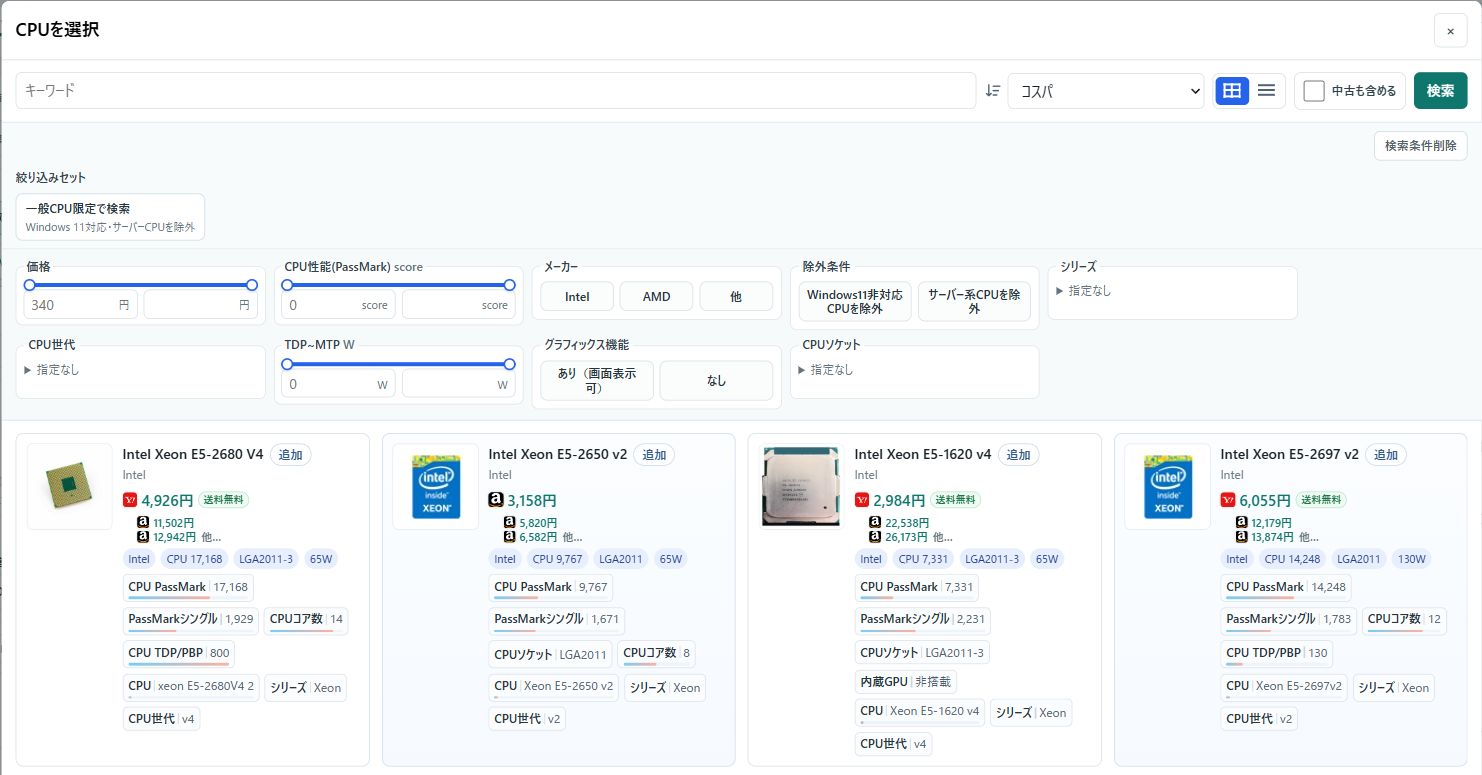
Task: Expand the CPUソケット filter
Action: tap(826, 369)
